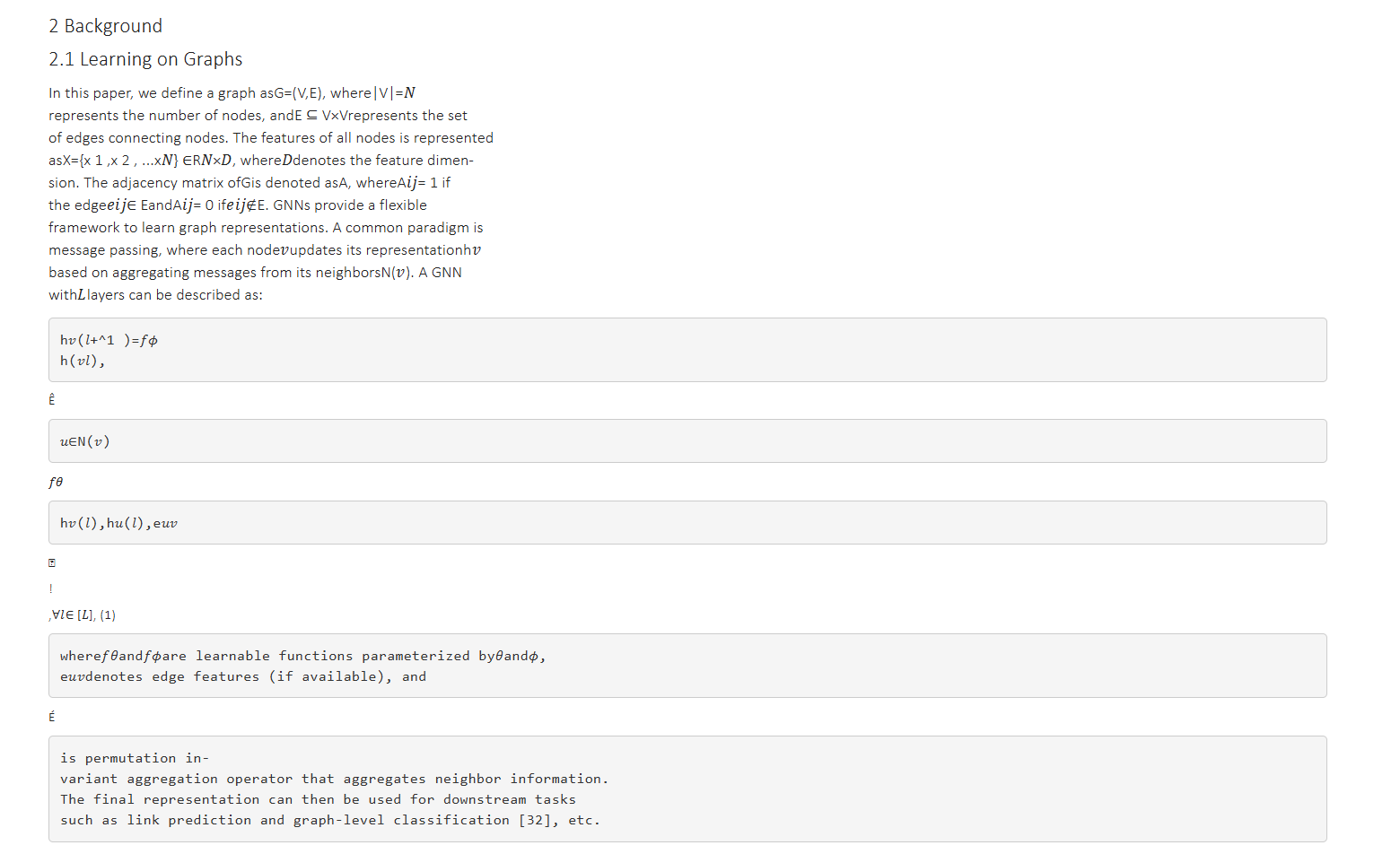The height and width of the screenshot is (854, 1400).
Task: Select the italic fθ symbol between code blocks
Action: (54, 482)
